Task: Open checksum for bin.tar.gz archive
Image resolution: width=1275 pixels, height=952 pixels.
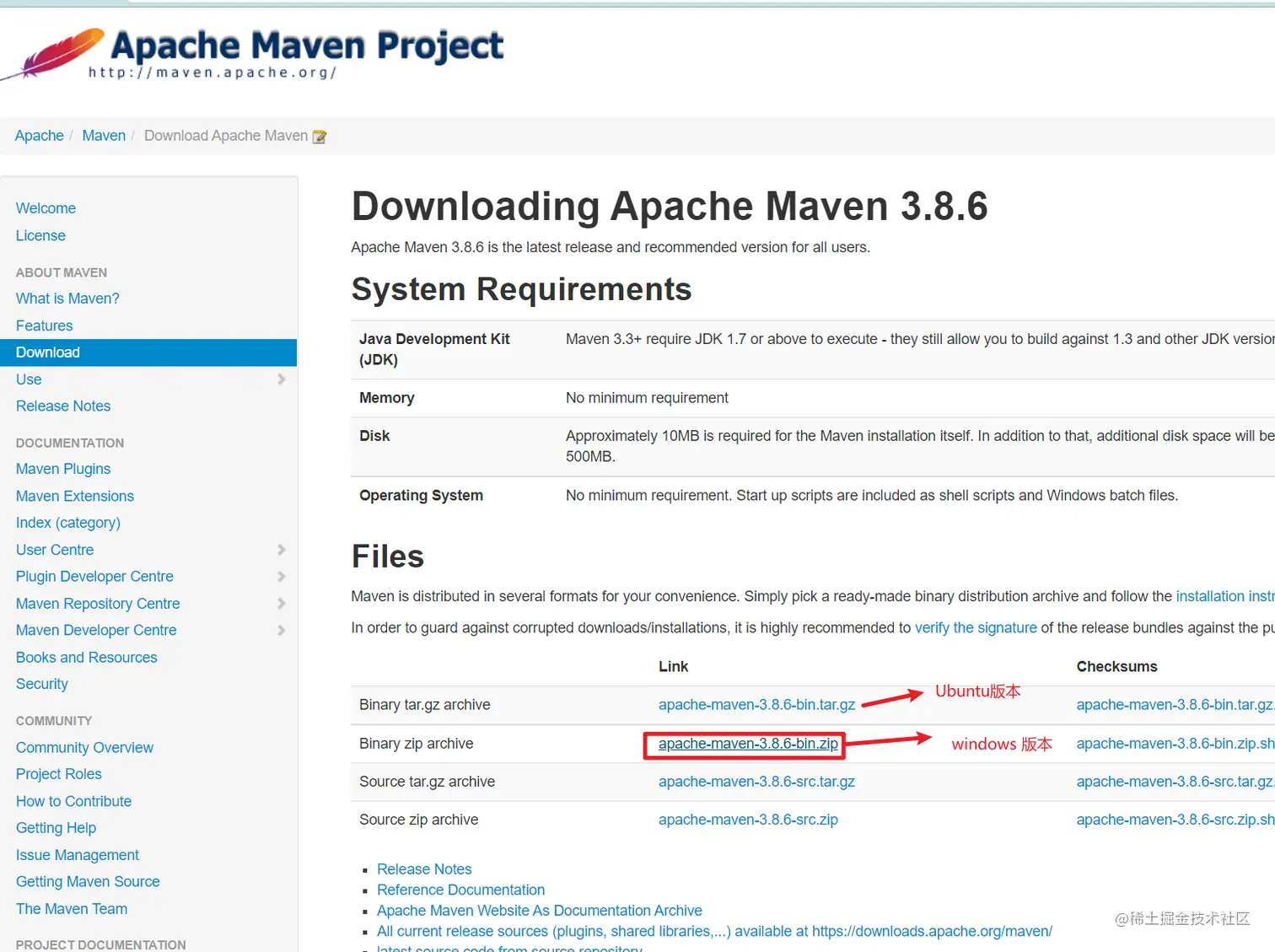Action: click(1175, 705)
